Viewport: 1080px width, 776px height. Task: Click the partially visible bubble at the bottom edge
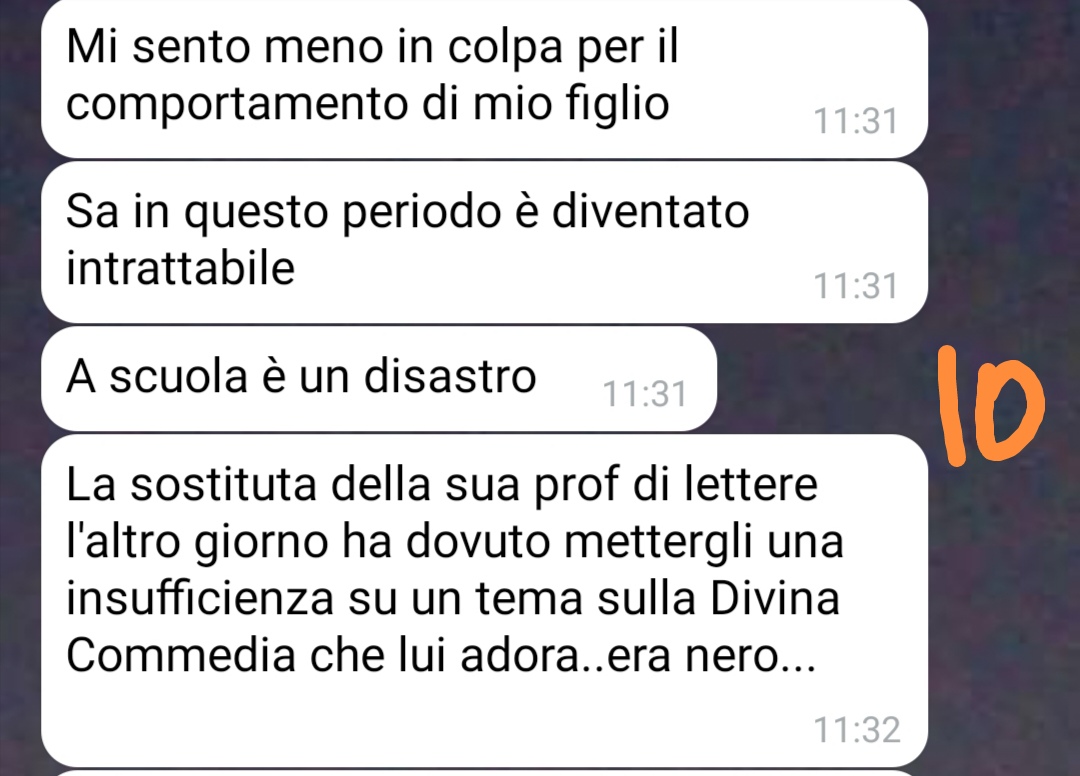(x=484, y=773)
